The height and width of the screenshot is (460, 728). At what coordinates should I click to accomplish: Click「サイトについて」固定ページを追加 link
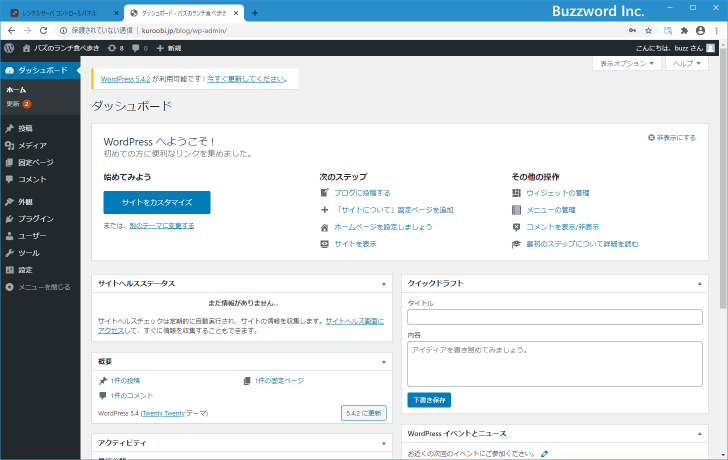tap(394, 210)
